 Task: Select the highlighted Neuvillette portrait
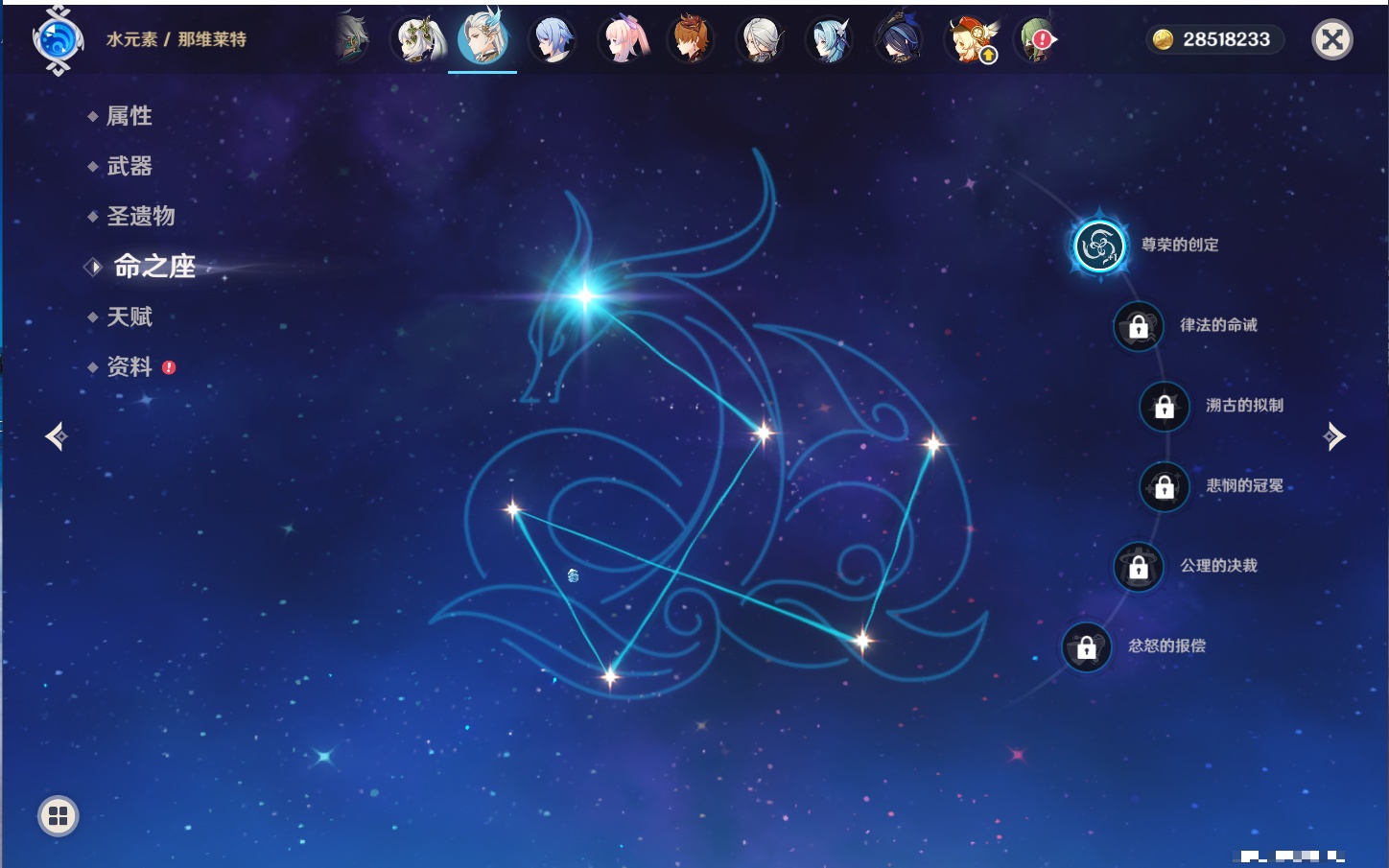[x=483, y=37]
